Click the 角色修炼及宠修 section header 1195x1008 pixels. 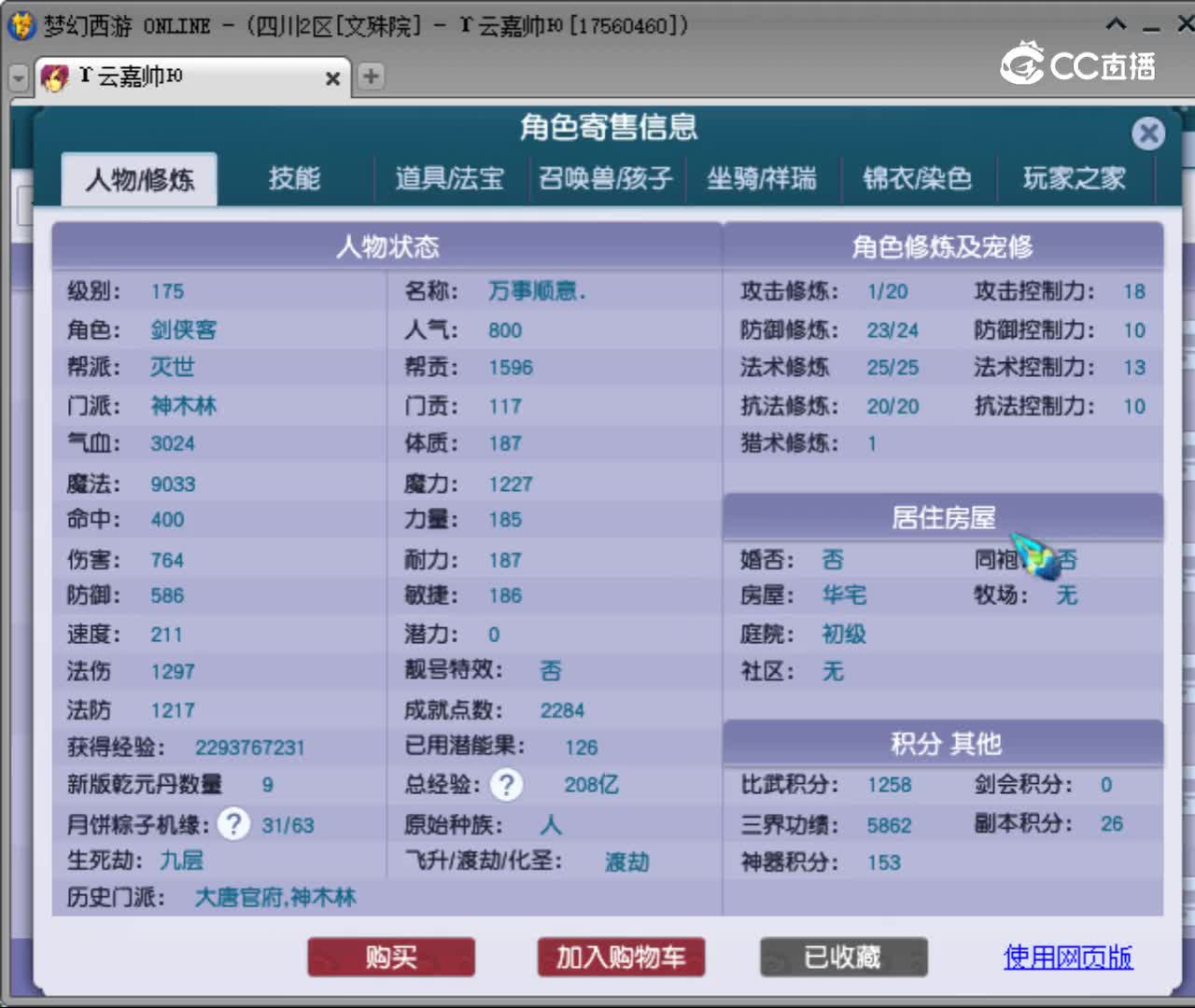click(x=943, y=246)
